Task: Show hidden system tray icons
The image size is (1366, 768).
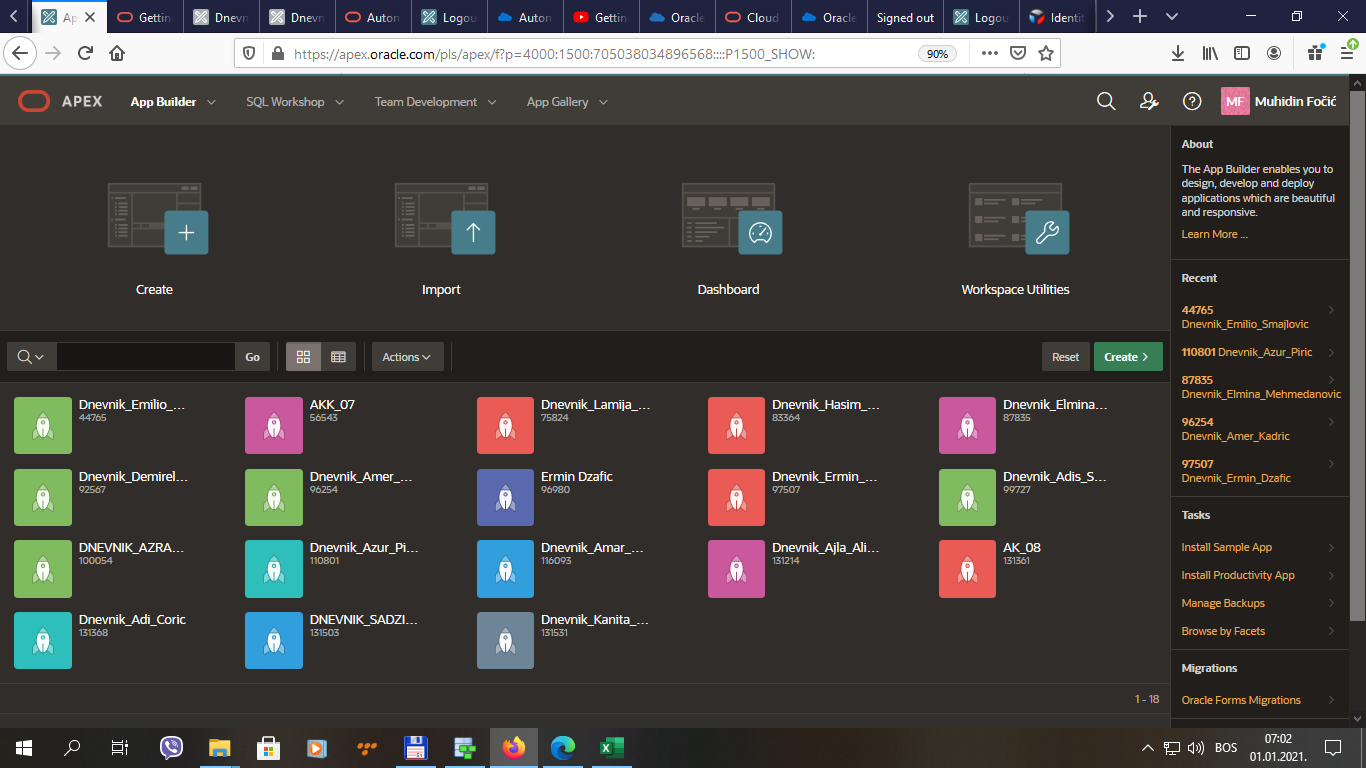Action: click(1148, 747)
